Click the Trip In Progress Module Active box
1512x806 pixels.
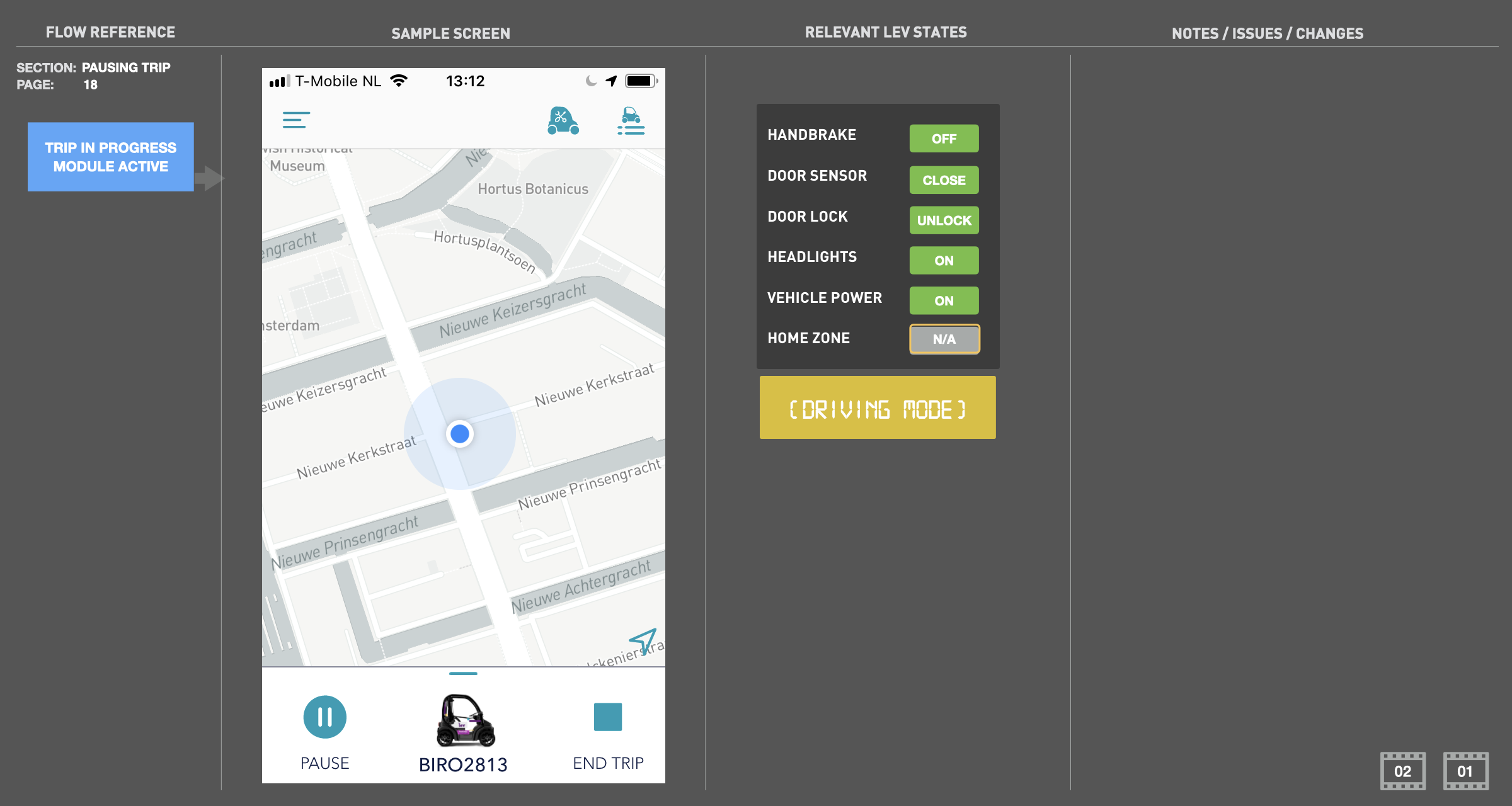pyautogui.click(x=111, y=157)
